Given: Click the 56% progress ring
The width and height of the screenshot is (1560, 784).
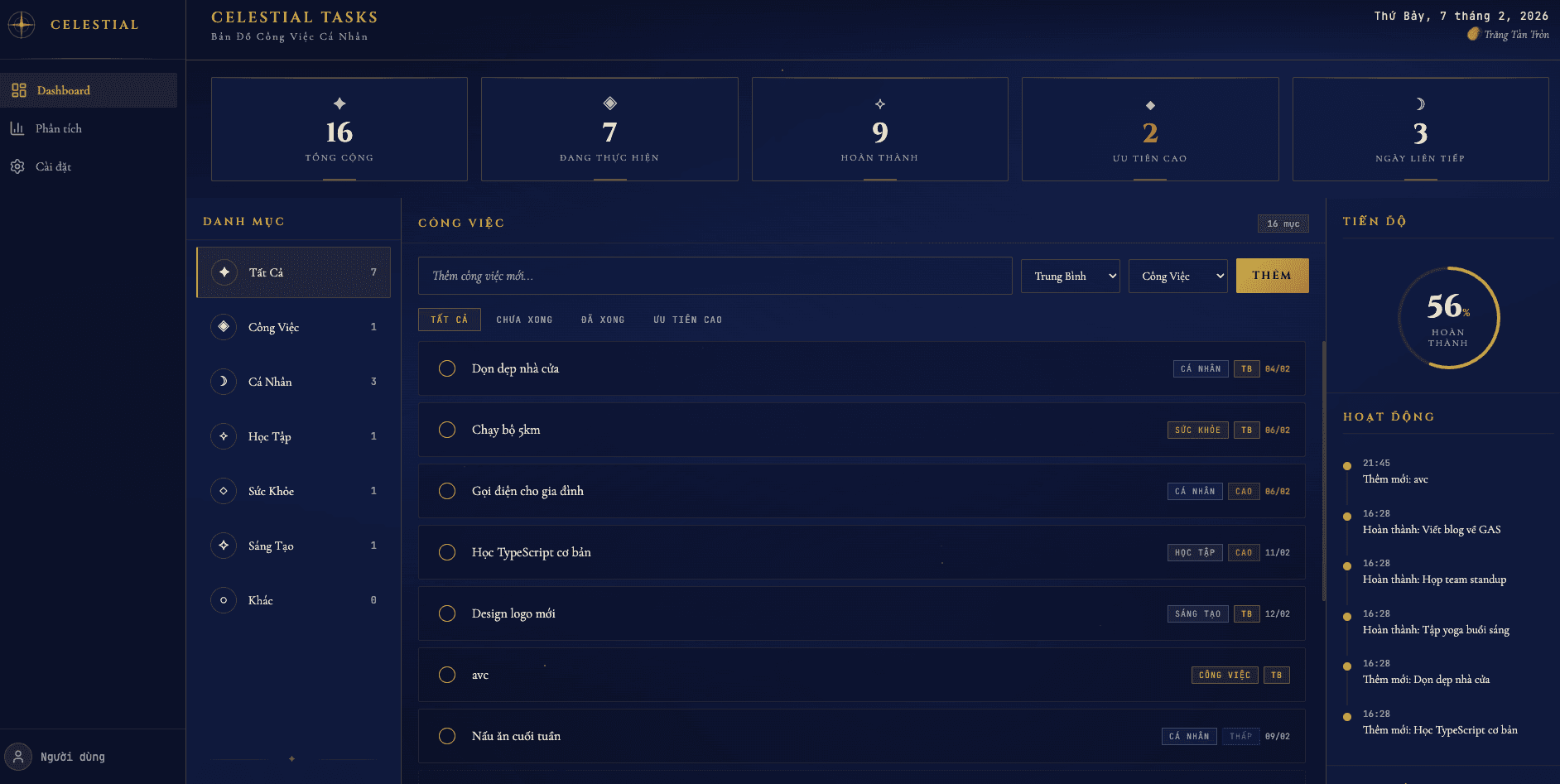Looking at the screenshot, I should coord(1448,318).
